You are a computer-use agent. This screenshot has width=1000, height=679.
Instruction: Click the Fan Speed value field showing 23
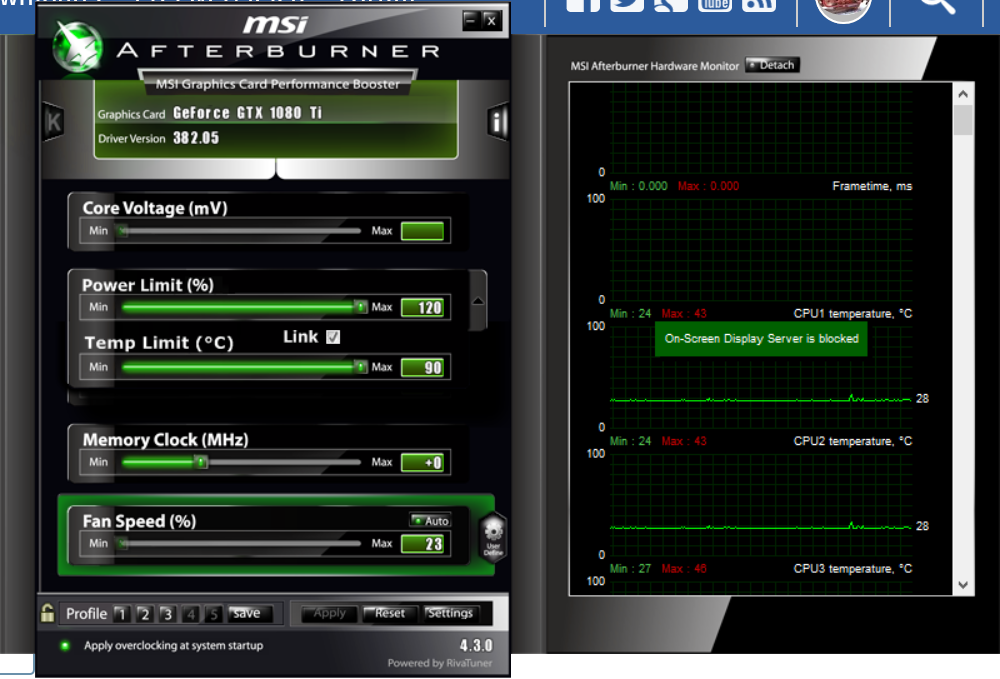(422, 544)
